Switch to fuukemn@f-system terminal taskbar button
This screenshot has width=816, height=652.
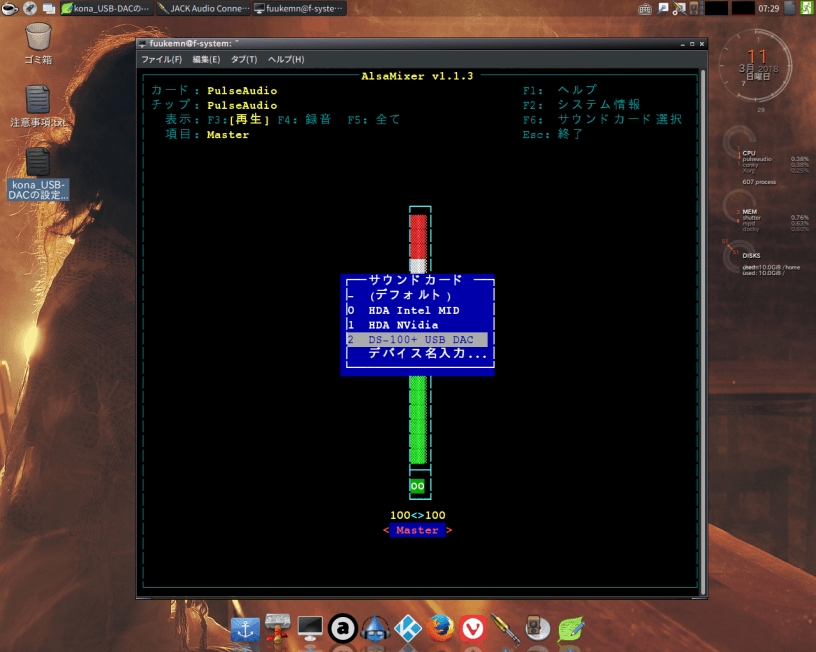pos(300,8)
